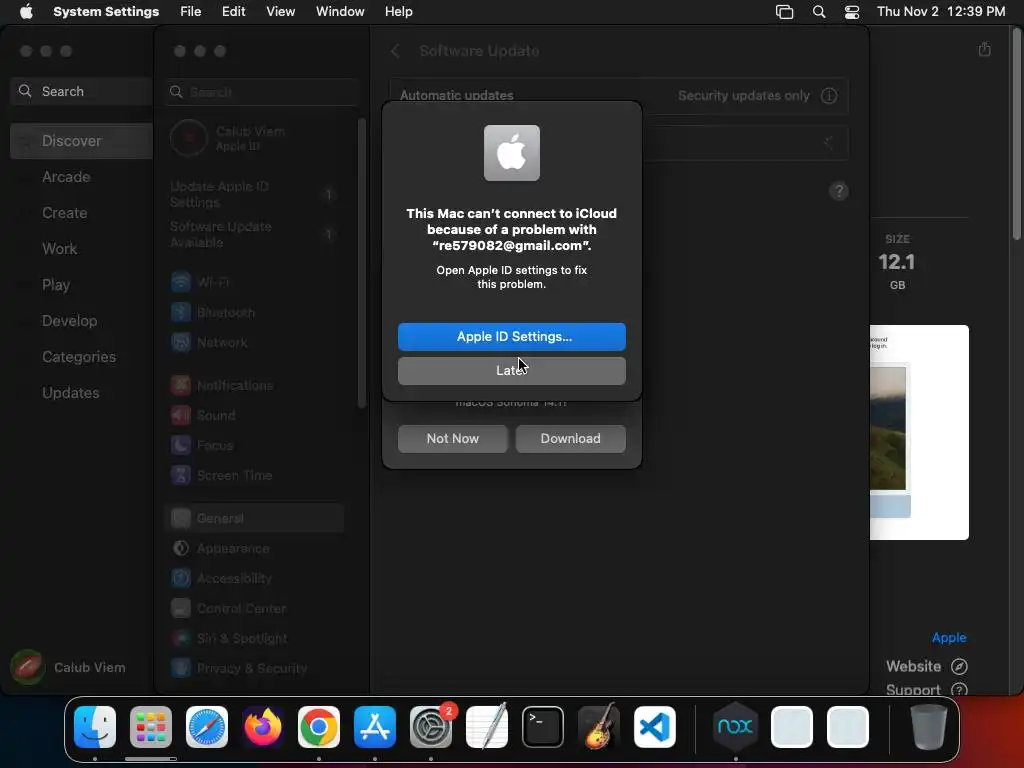Open Safari from the Dock
The width and height of the screenshot is (1024, 768).
[207, 727]
